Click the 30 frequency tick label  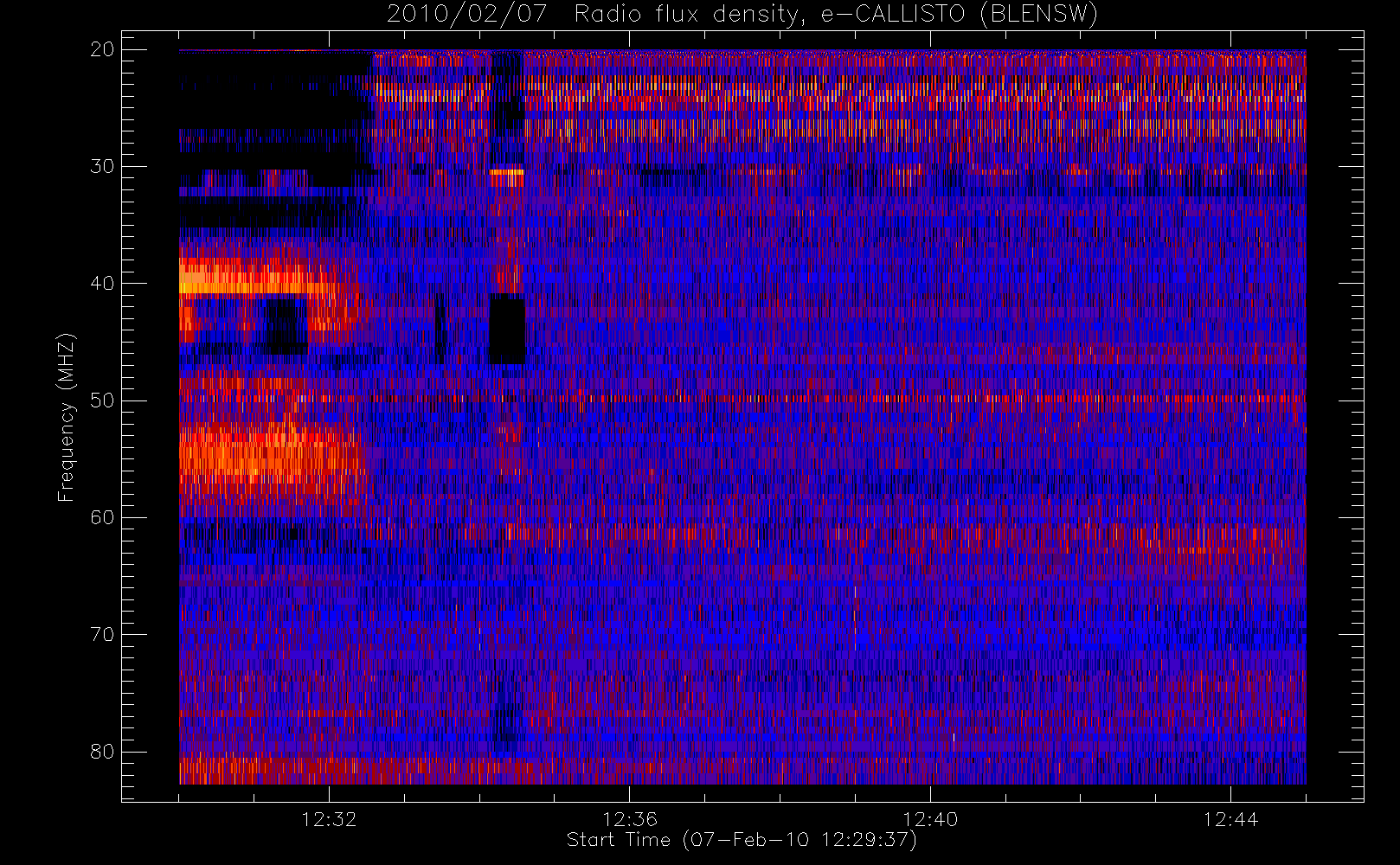(102, 166)
